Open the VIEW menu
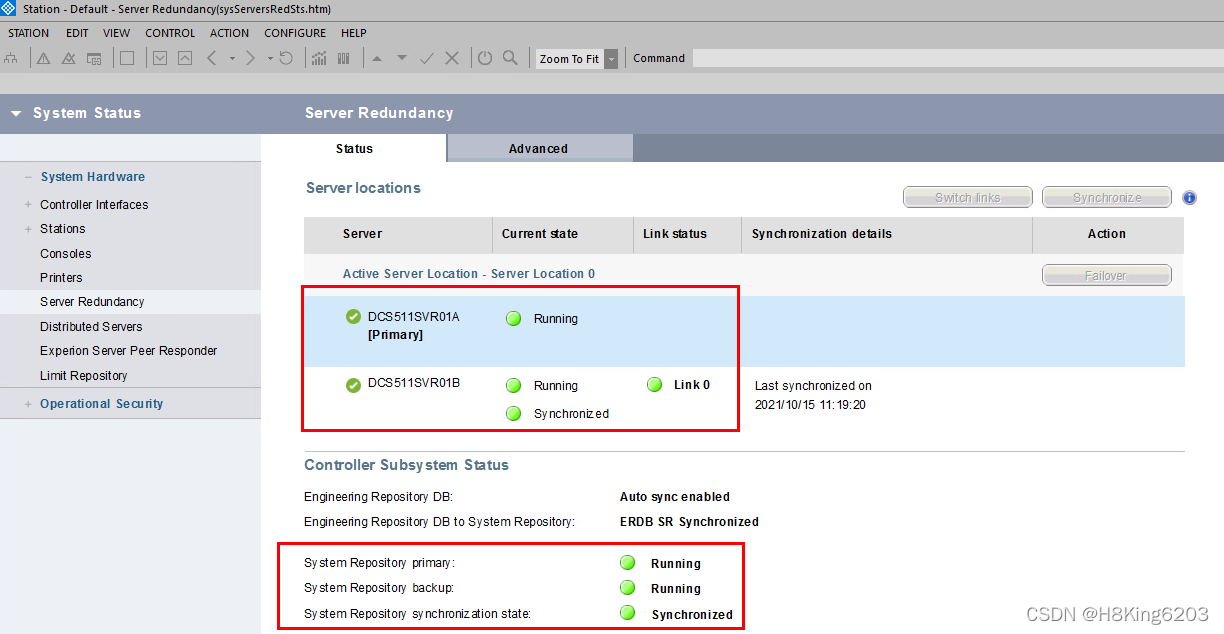The image size is (1224, 634). click(117, 33)
